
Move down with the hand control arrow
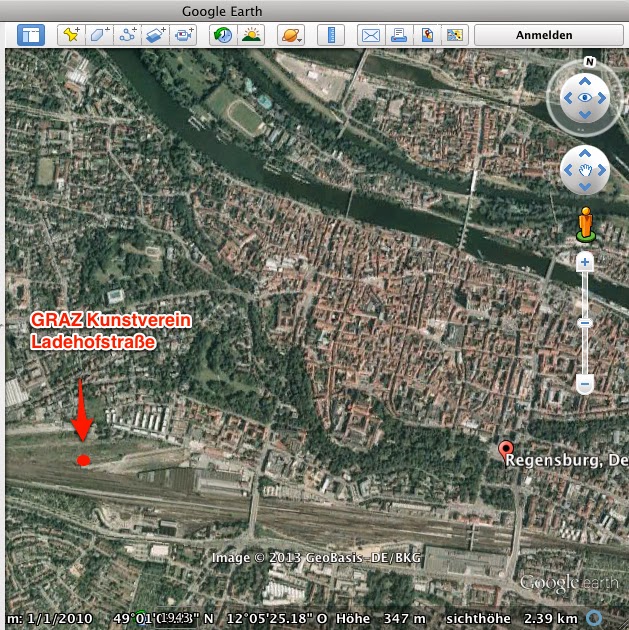coord(585,186)
